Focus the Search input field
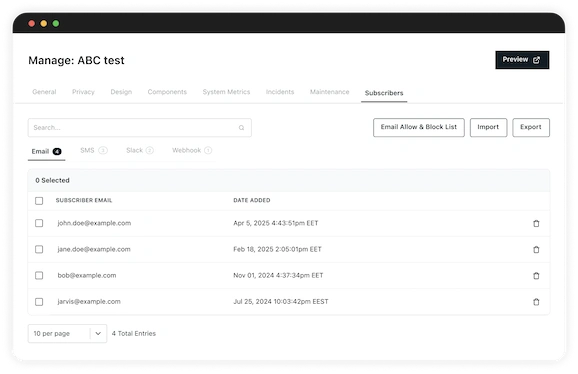The image size is (578, 374). 140,128
